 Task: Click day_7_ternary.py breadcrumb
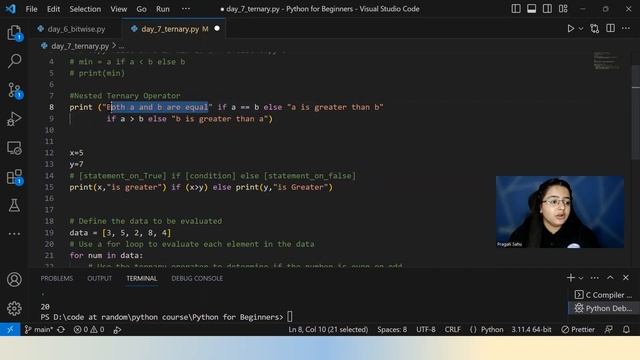[x=80, y=46]
